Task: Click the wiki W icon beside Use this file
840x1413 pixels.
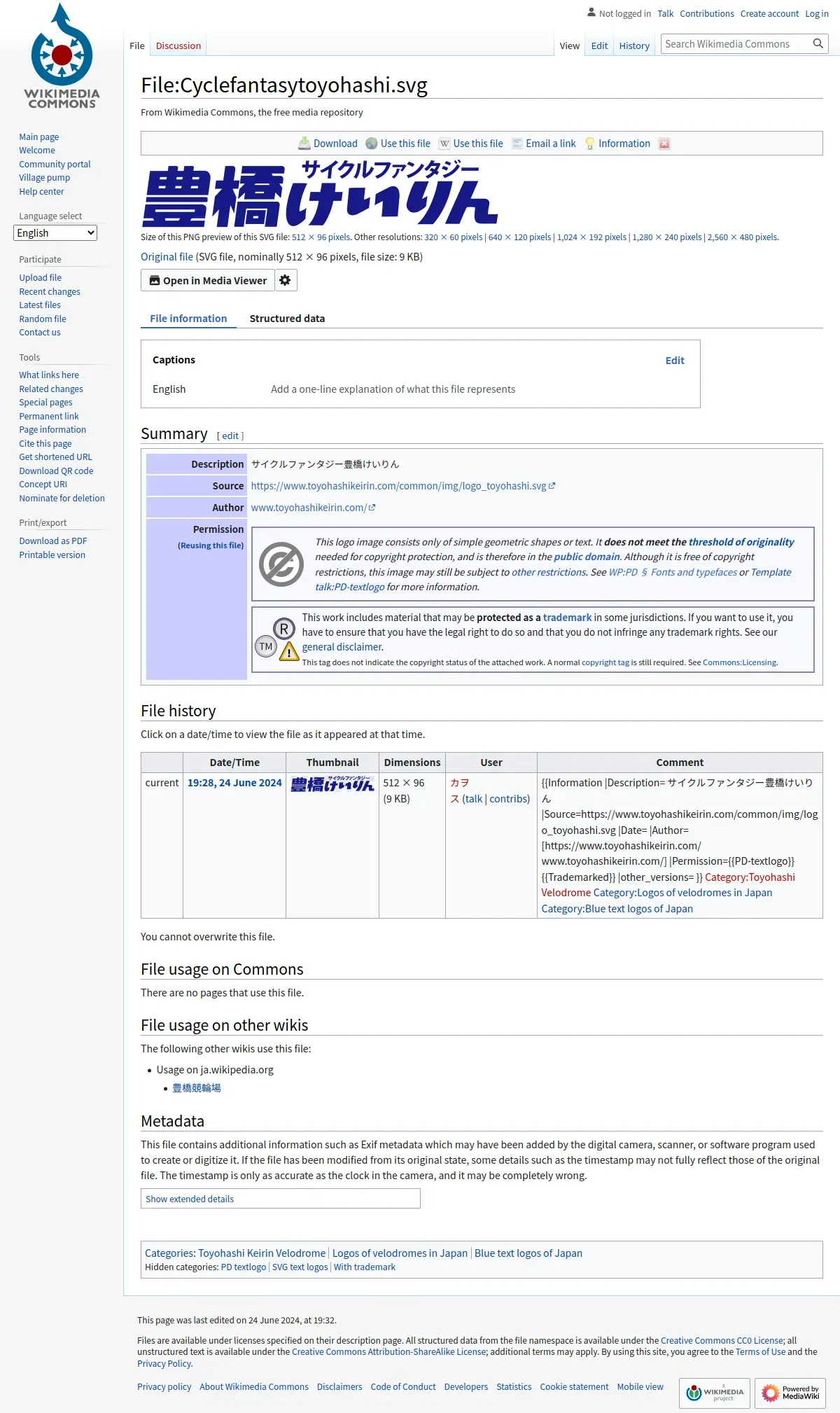Action: [x=444, y=144]
